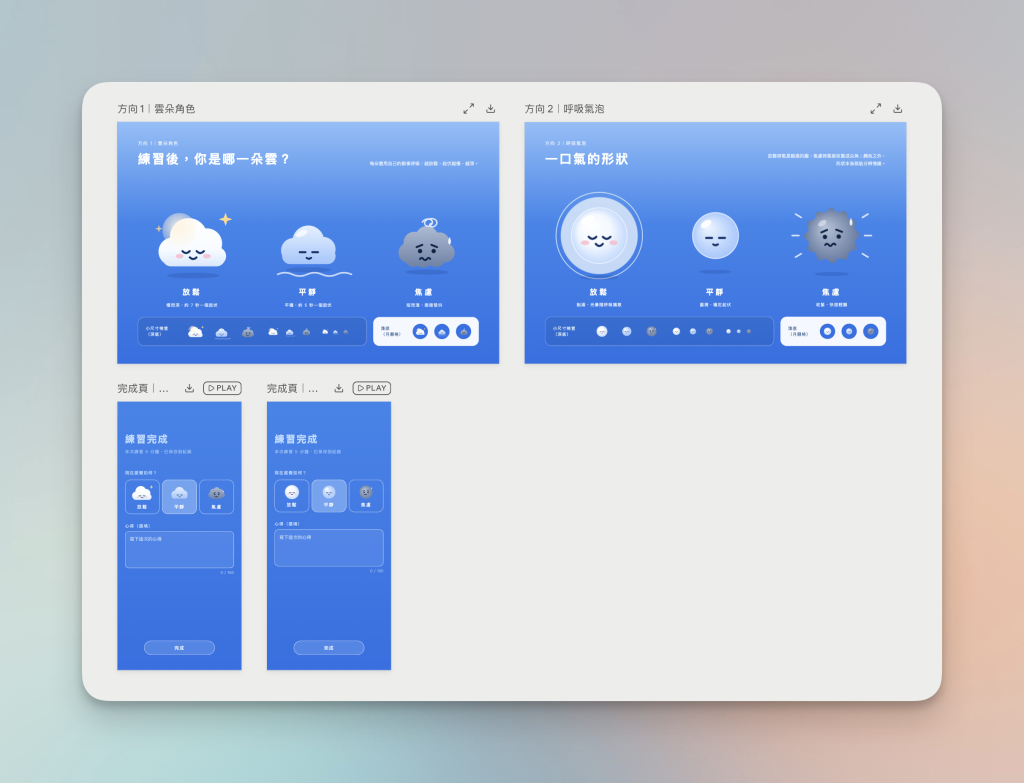1024x783 pixels.
Task: Click the spiky anxious bubble character
Action: pyautogui.click(x=831, y=235)
